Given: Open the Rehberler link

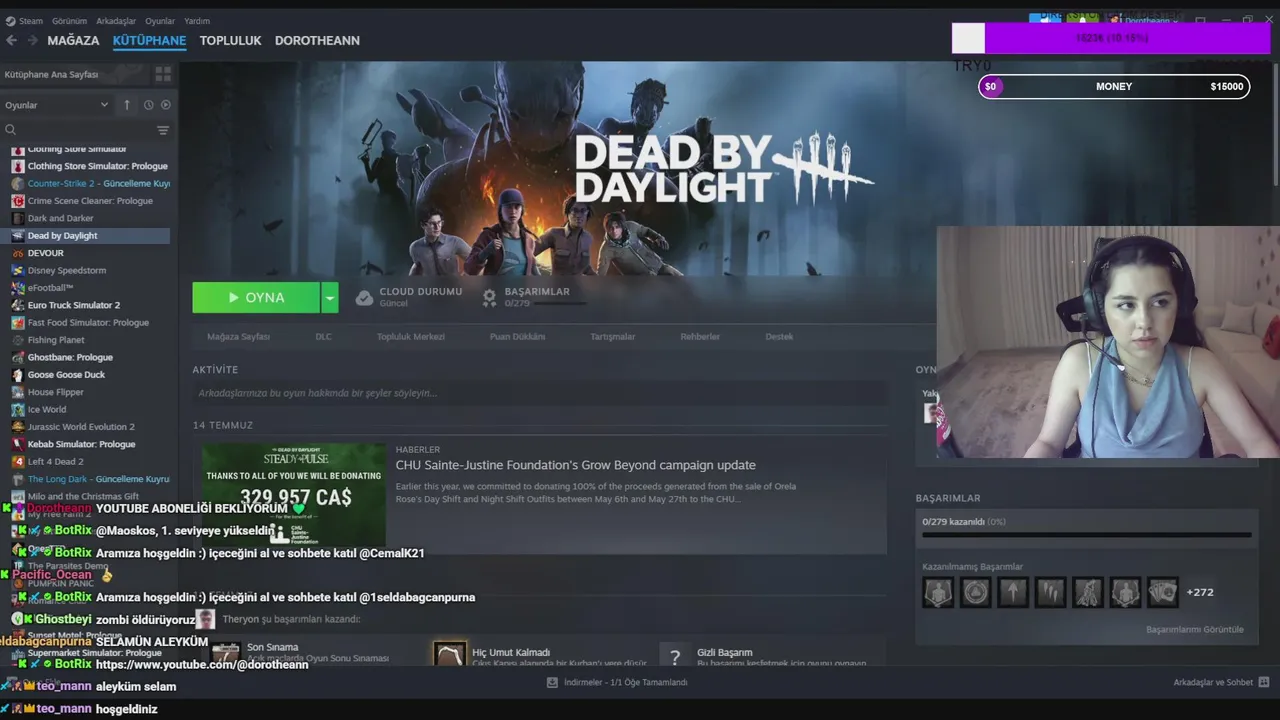Looking at the screenshot, I should (700, 337).
